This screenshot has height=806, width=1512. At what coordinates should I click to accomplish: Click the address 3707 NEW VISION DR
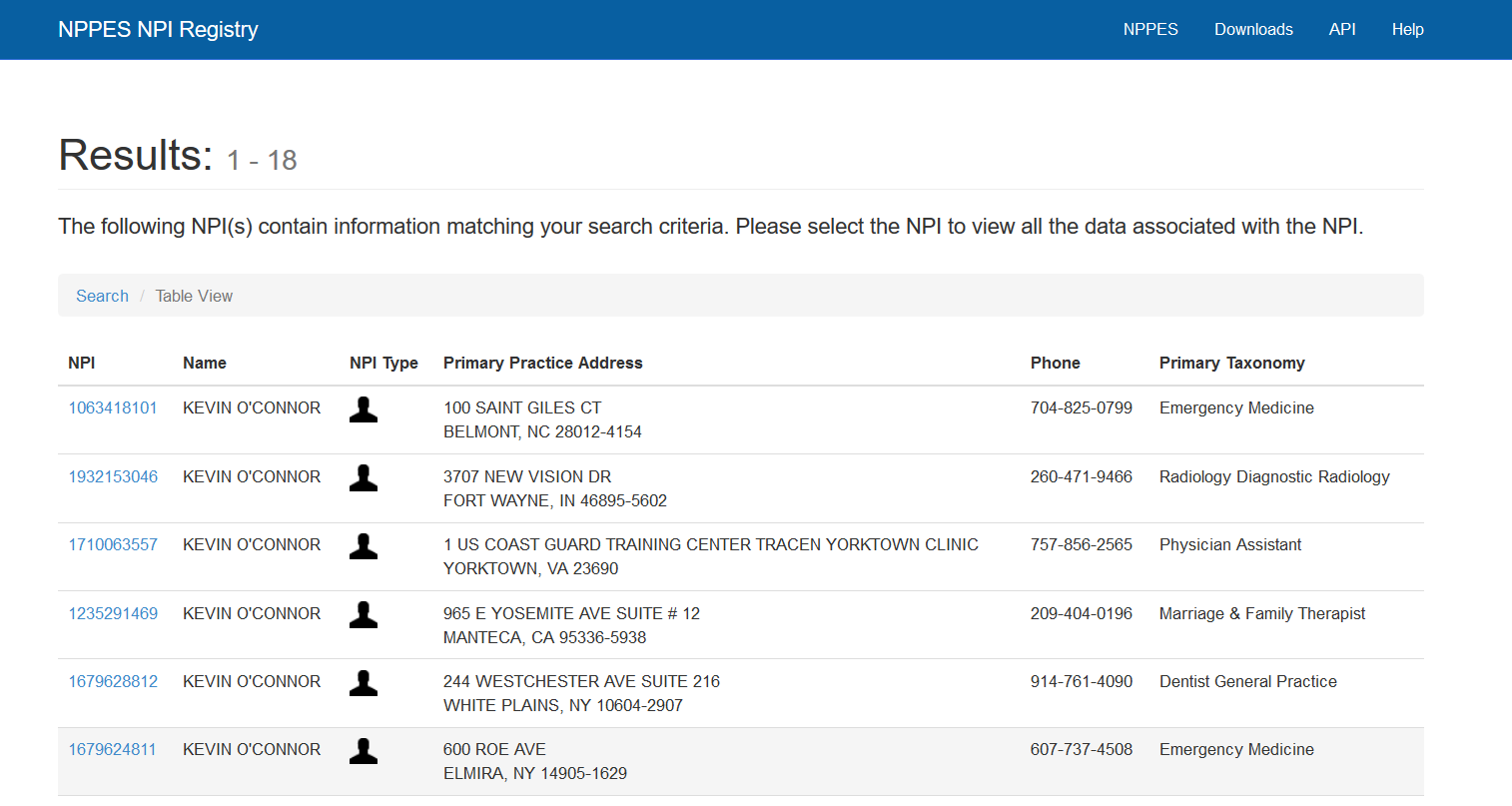point(527,476)
